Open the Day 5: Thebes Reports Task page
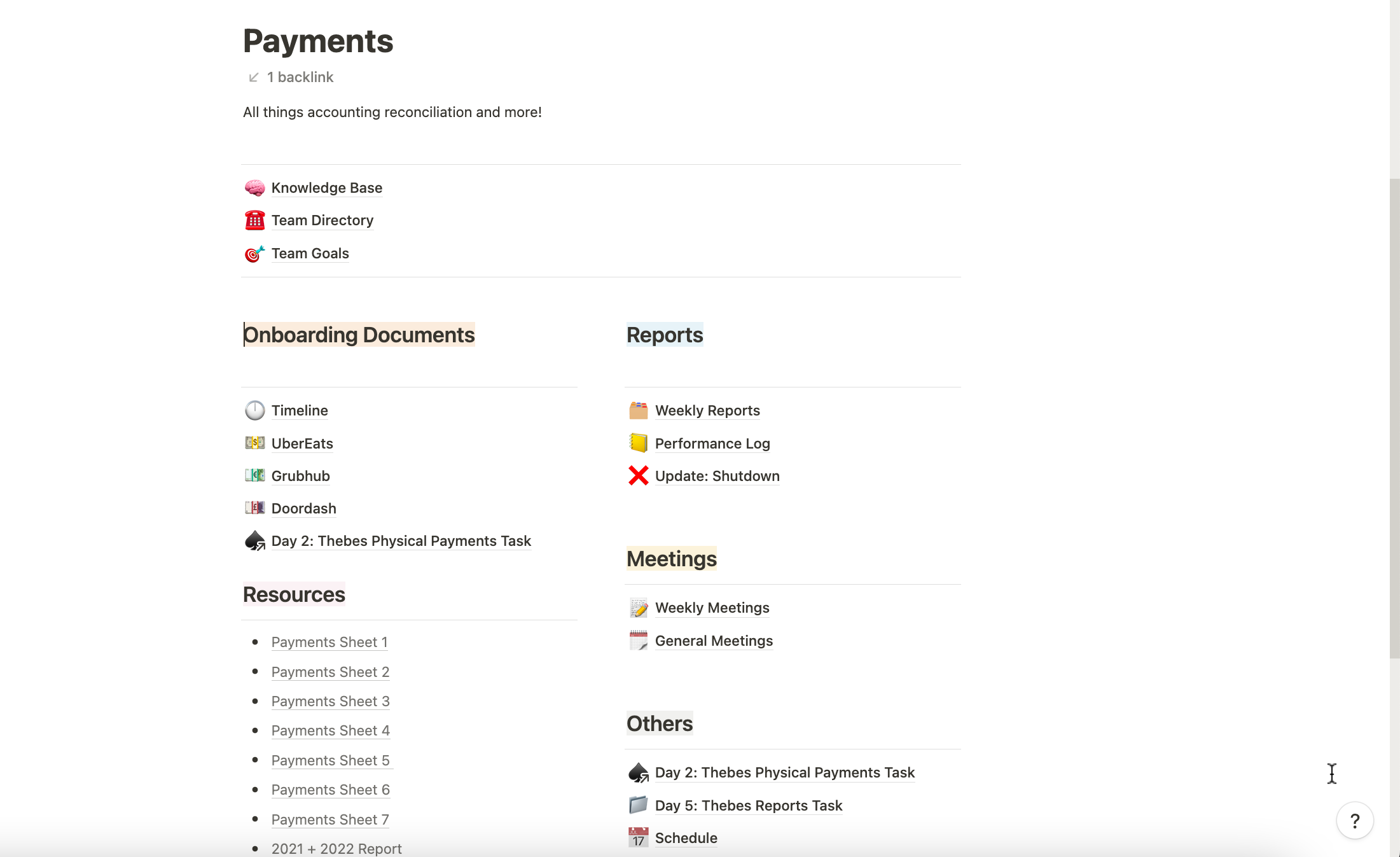Image resolution: width=1400 pixels, height=857 pixels. click(x=748, y=805)
